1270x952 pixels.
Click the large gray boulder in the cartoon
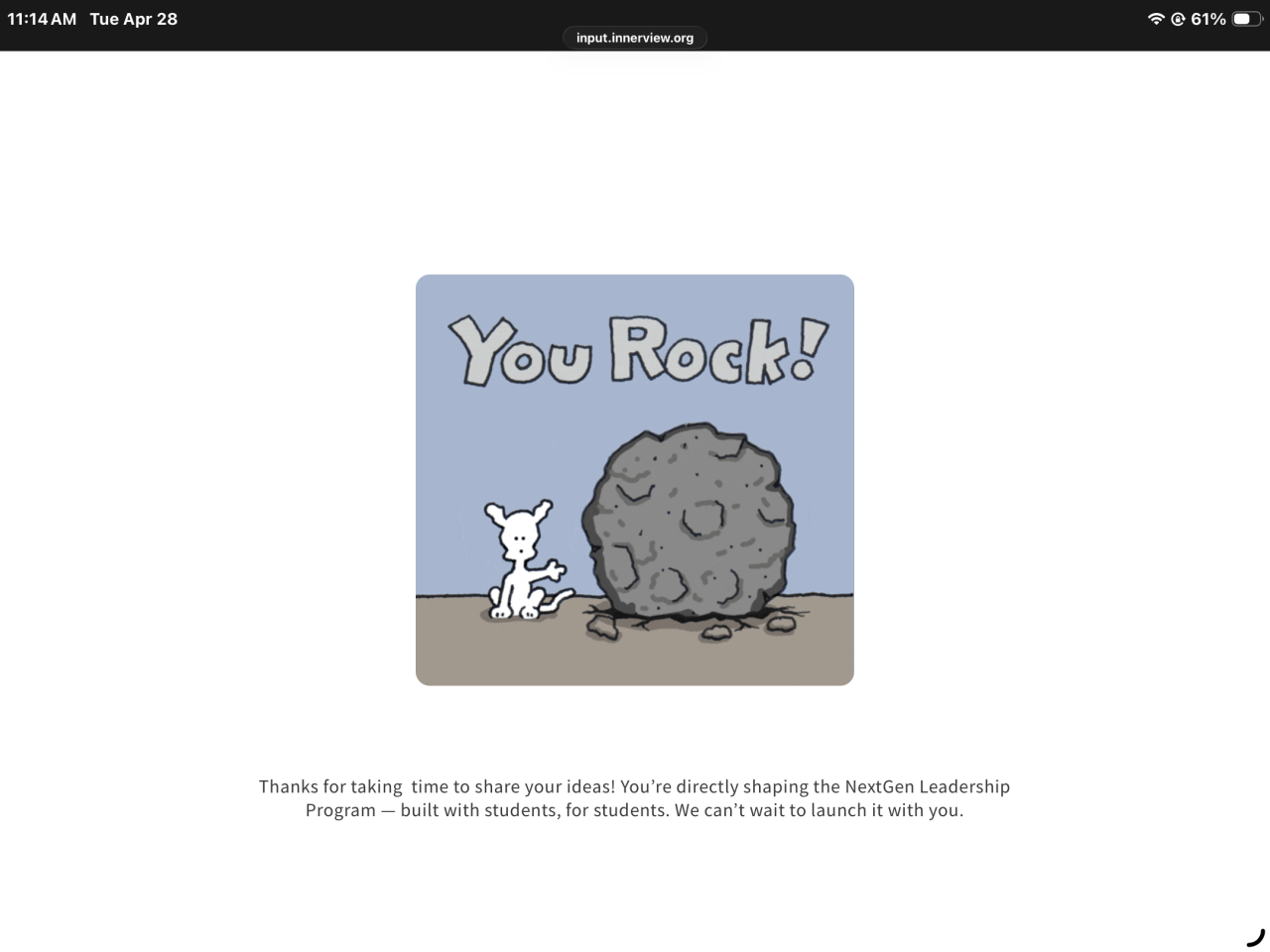tap(690, 524)
